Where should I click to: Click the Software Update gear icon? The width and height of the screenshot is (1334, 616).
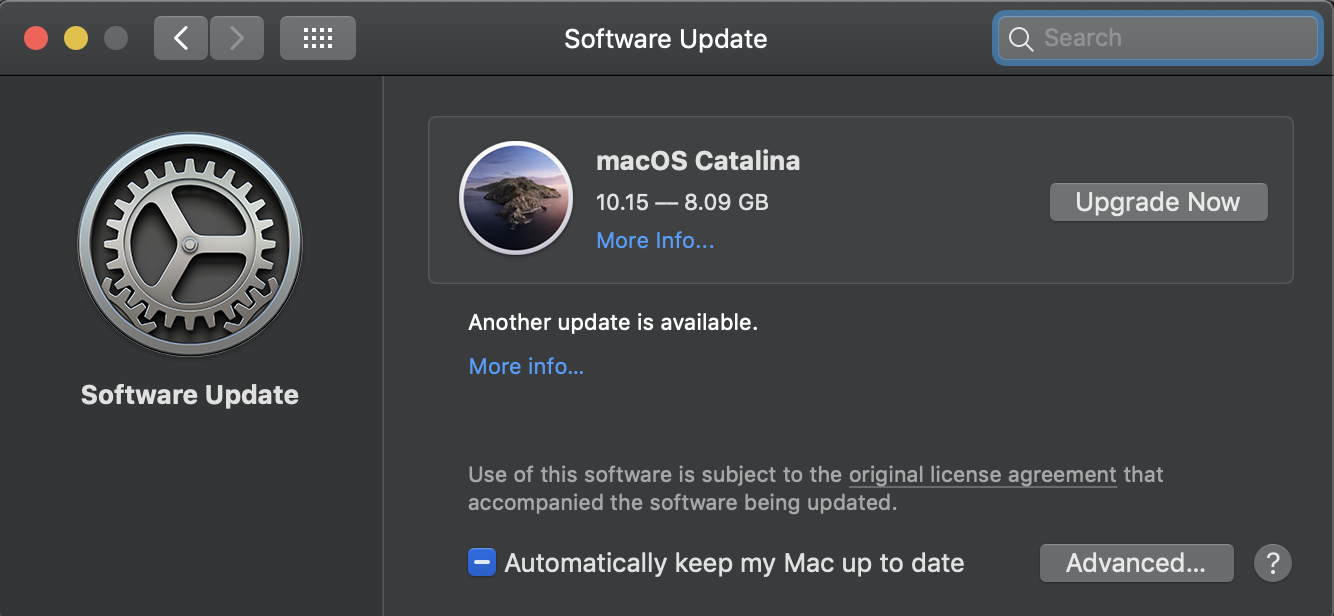tap(190, 244)
